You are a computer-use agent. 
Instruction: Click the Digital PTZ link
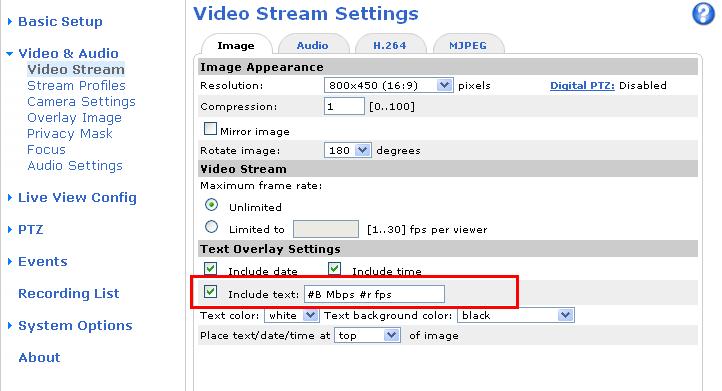582,85
